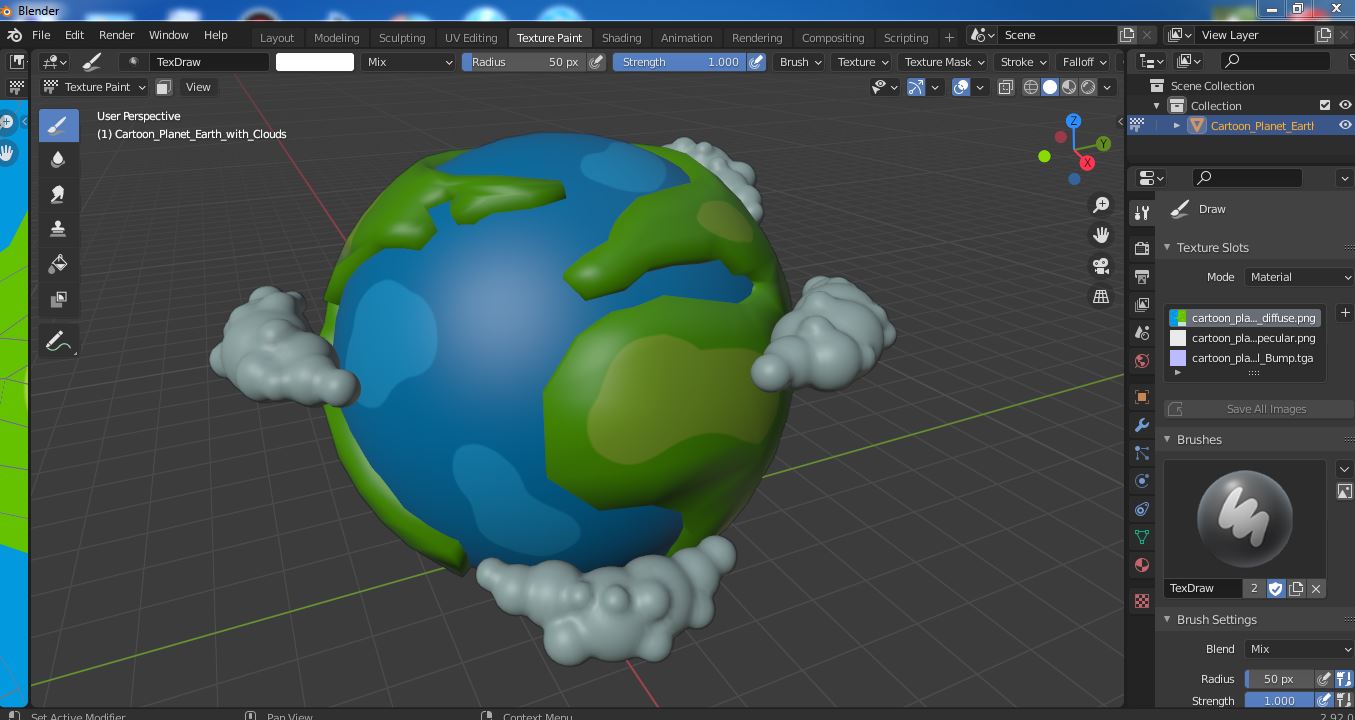
Task: Open the Scene properties tab
Action: click(x=1142, y=332)
